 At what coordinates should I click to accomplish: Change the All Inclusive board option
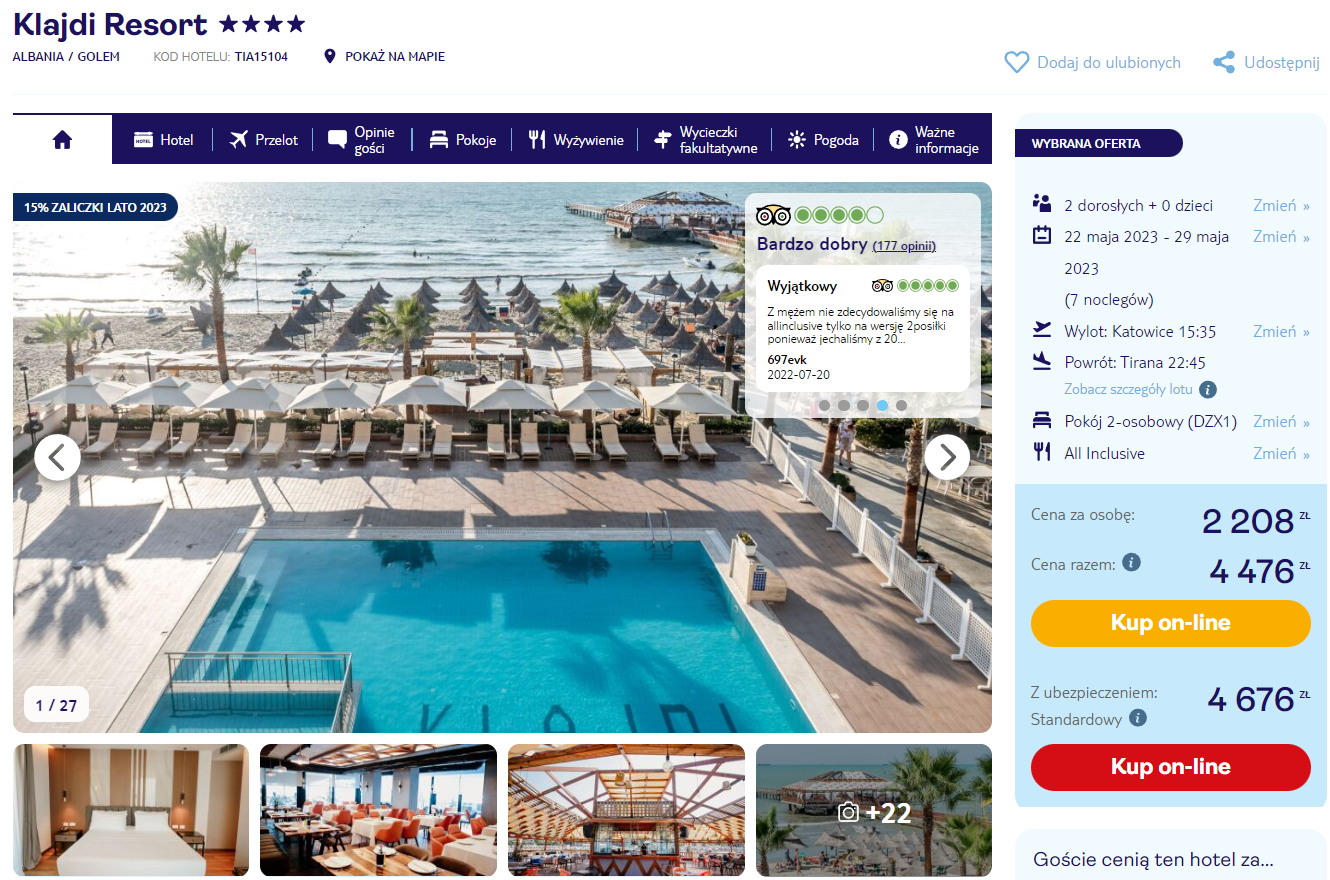pos(1281,453)
